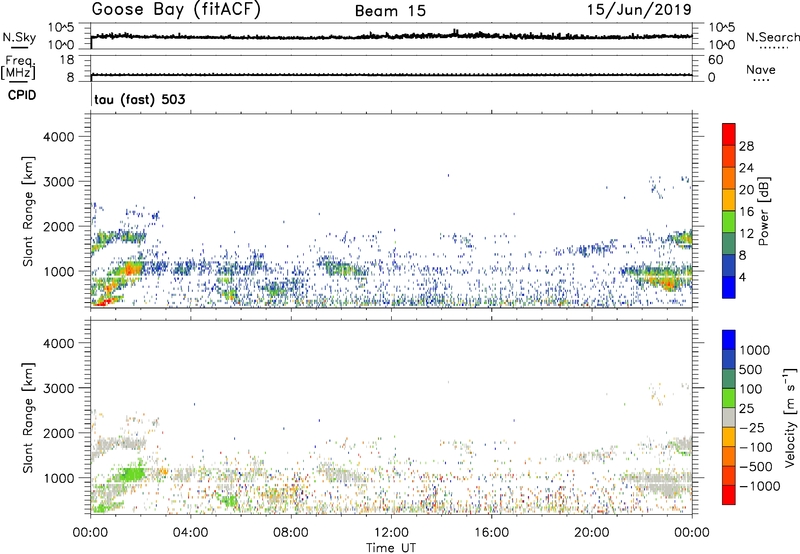The width and height of the screenshot is (800, 554).
Task: Click the "Time UT" axis label
Action: pos(391,548)
